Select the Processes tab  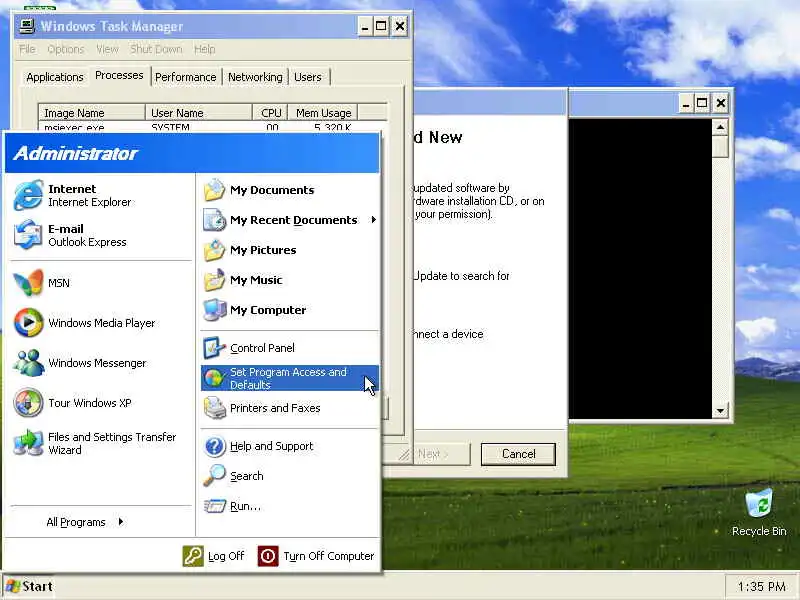pyautogui.click(x=119, y=75)
